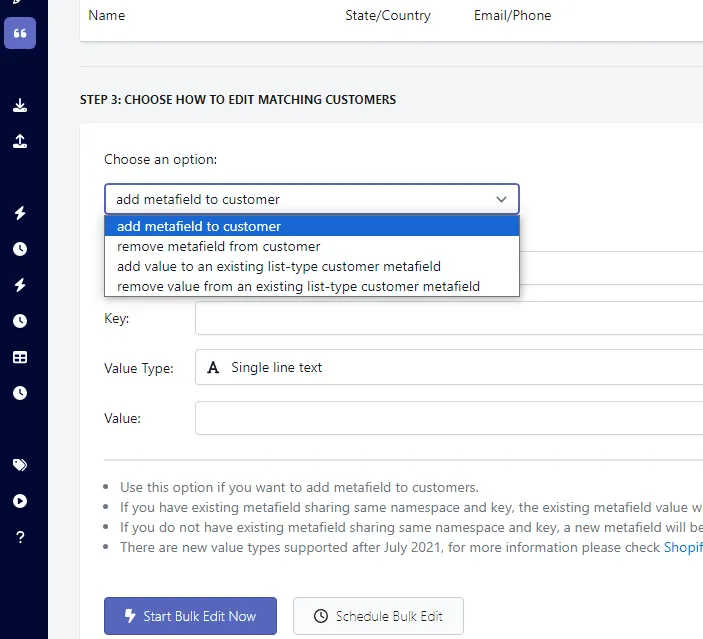Select 'add value to an existing list-type customer metafield'
Screen dimensions: 703x639
pyautogui.click(x=312, y=266)
